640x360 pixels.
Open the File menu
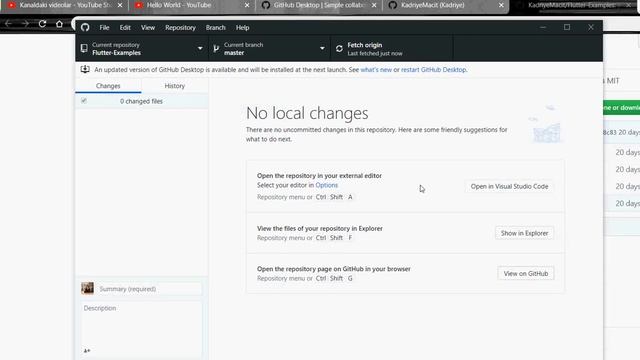point(104,28)
